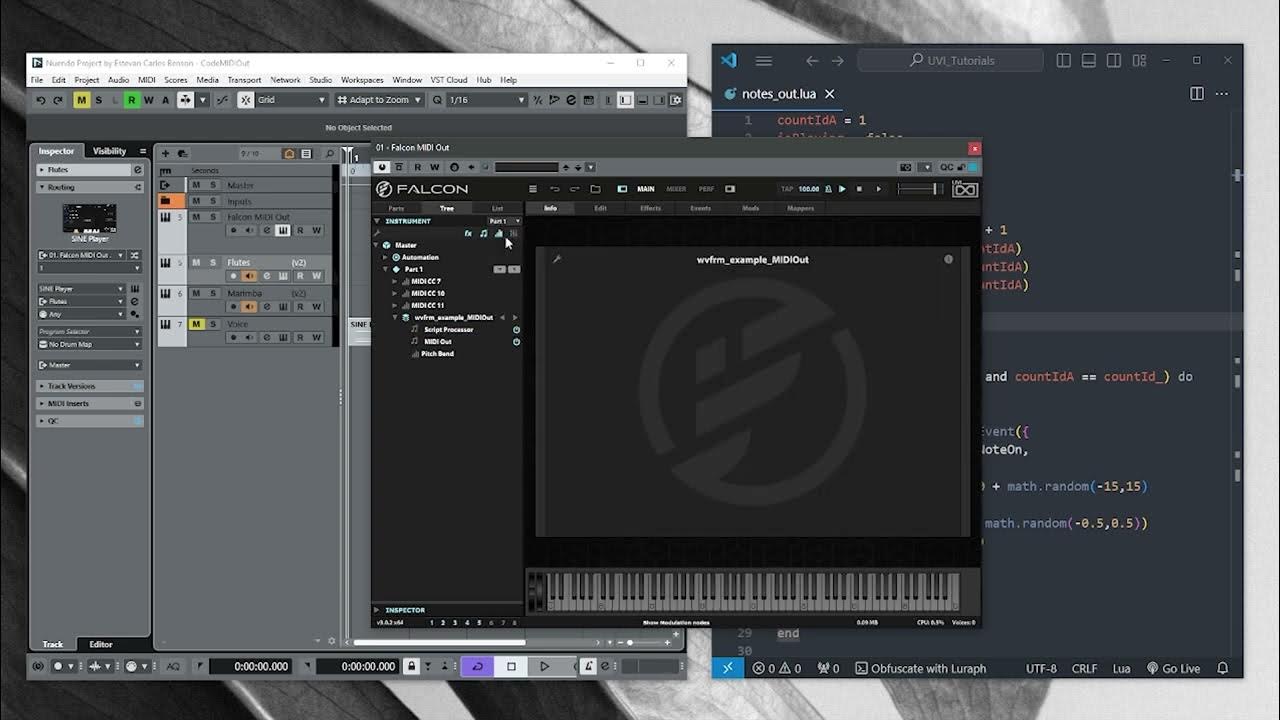
Task: Open the Falcon folder browser icon
Action: click(x=596, y=188)
